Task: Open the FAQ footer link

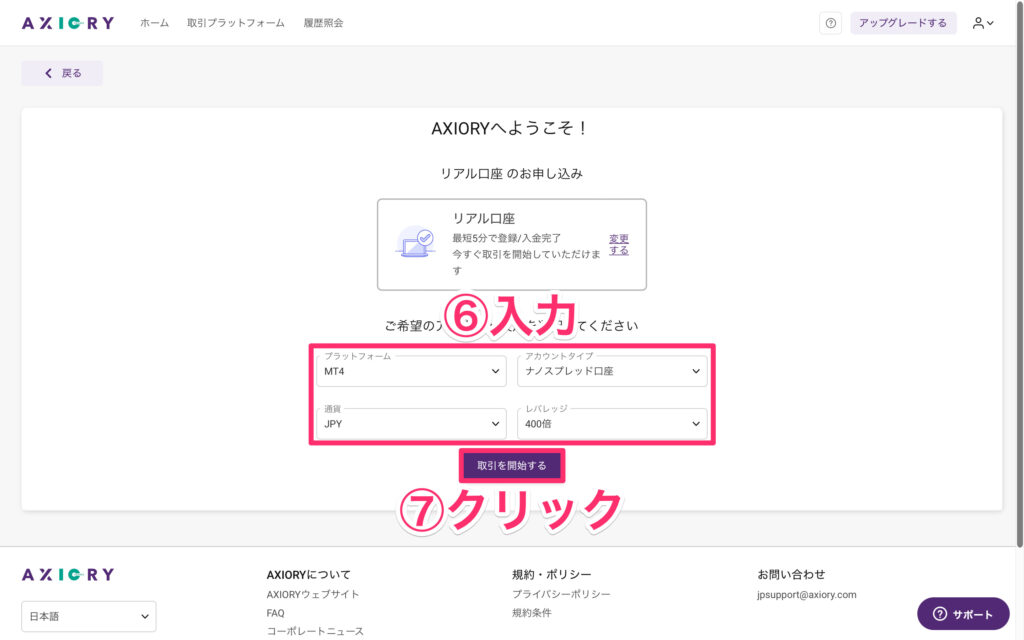Action: click(x=276, y=613)
